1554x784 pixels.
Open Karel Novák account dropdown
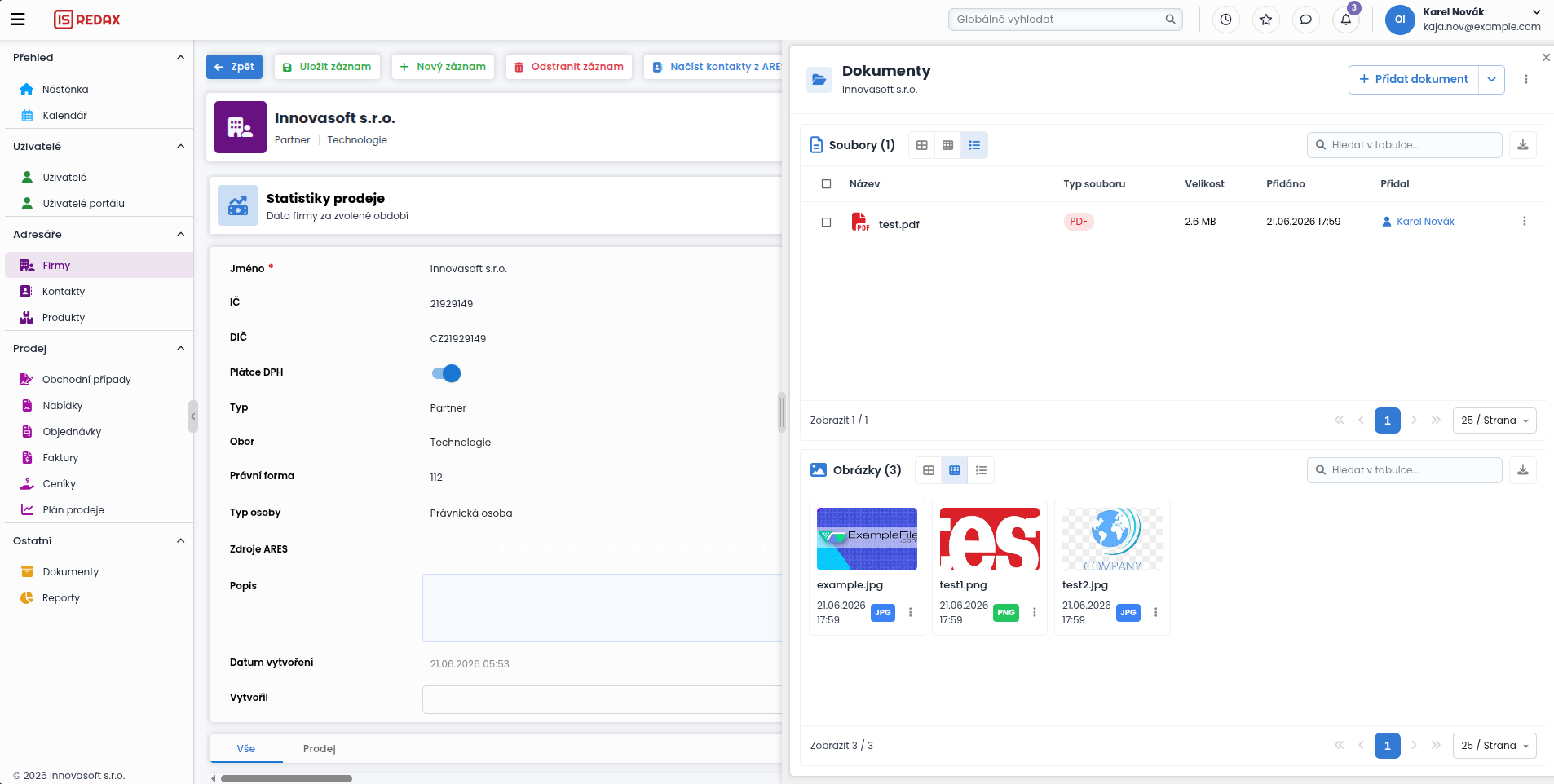1536,12
